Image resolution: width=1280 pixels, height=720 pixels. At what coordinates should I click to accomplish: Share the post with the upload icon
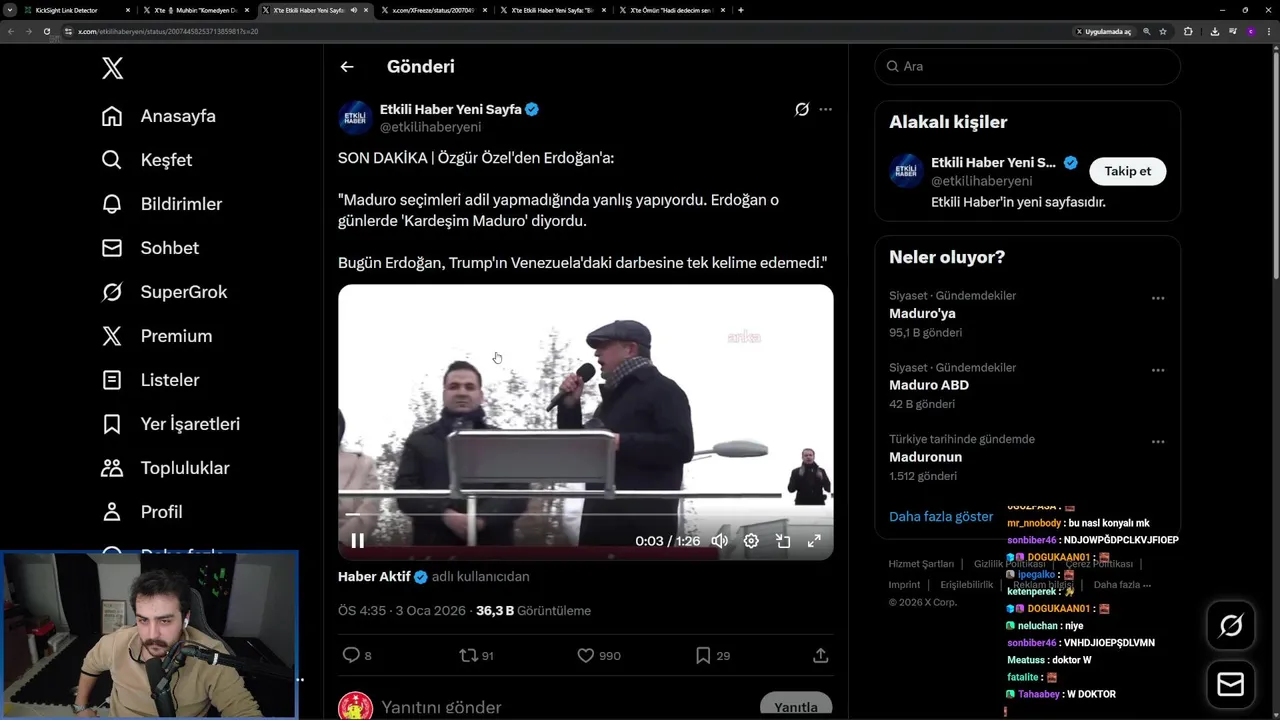click(x=820, y=656)
